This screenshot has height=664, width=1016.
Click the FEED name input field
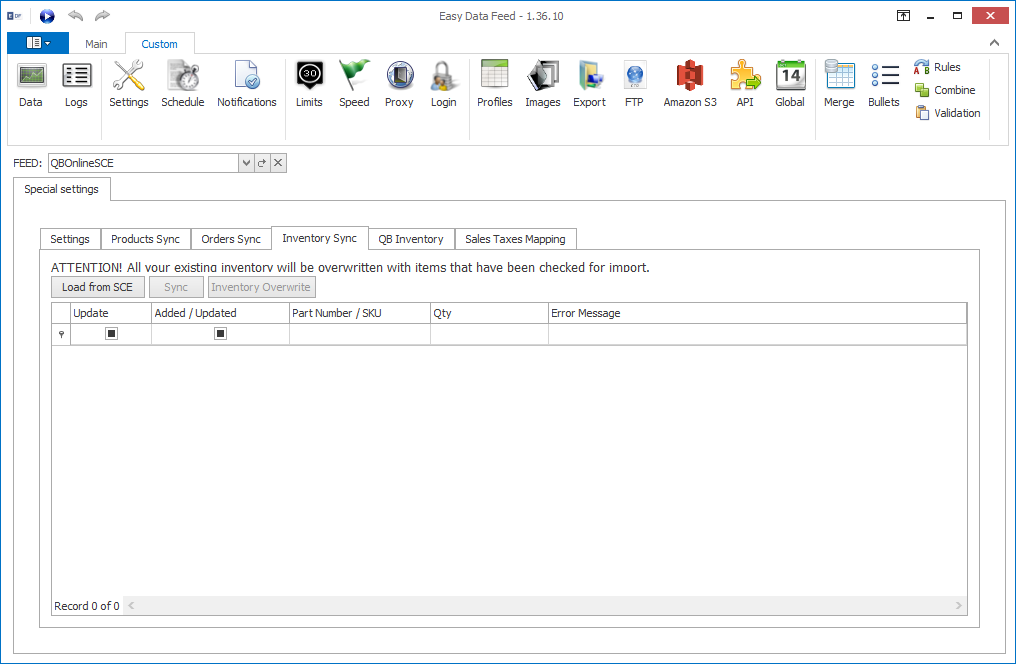click(x=143, y=163)
